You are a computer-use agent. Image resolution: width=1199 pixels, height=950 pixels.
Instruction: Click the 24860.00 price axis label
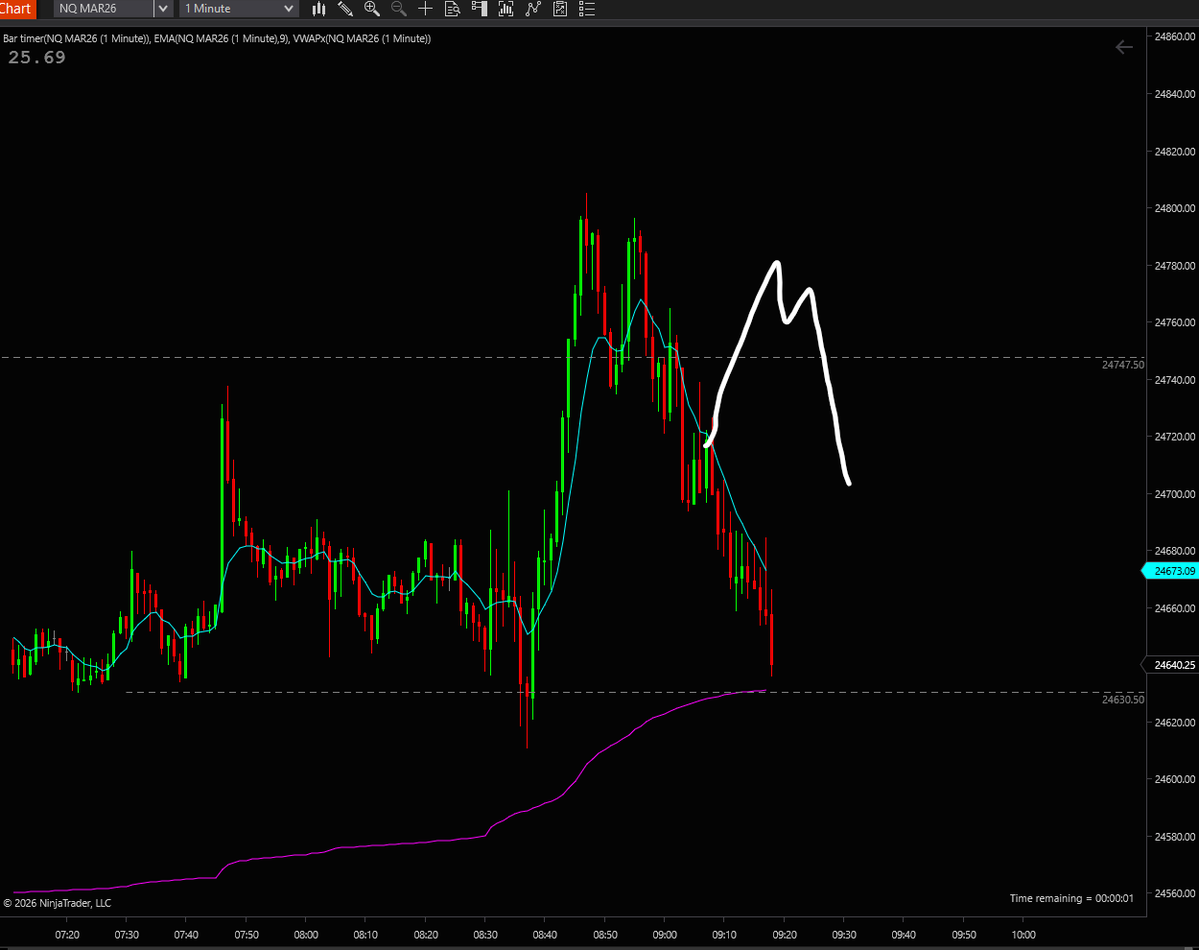click(x=1175, y=37)
